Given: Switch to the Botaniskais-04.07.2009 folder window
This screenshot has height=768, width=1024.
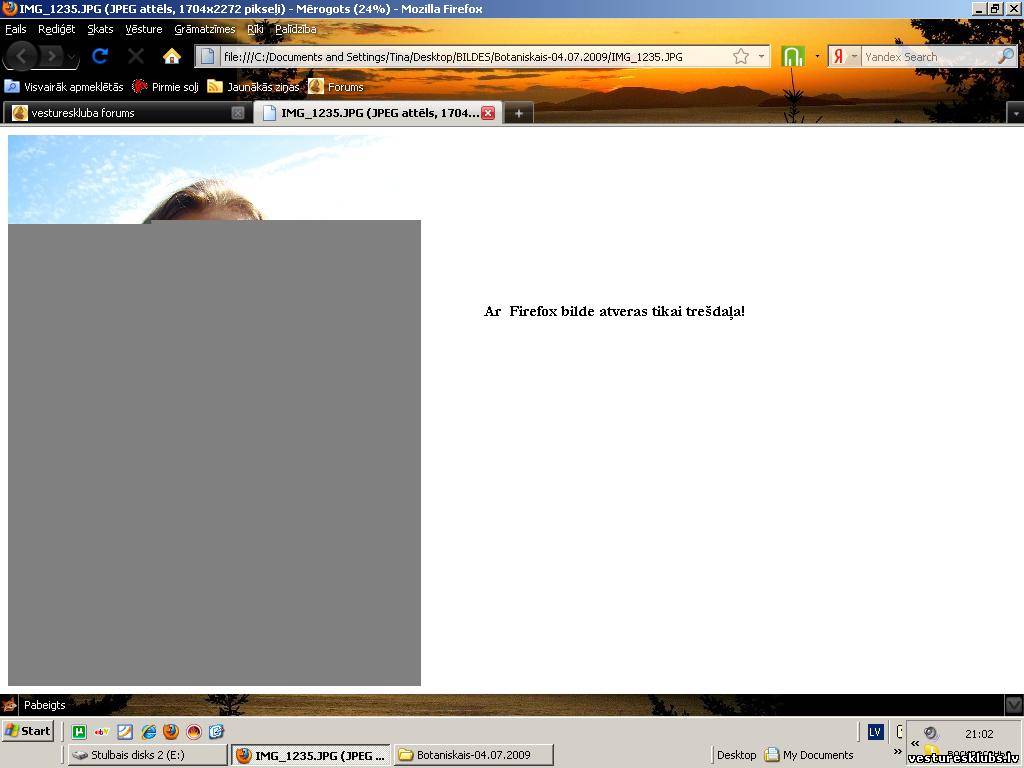Looking at the screenshot, I should [474, 755].
